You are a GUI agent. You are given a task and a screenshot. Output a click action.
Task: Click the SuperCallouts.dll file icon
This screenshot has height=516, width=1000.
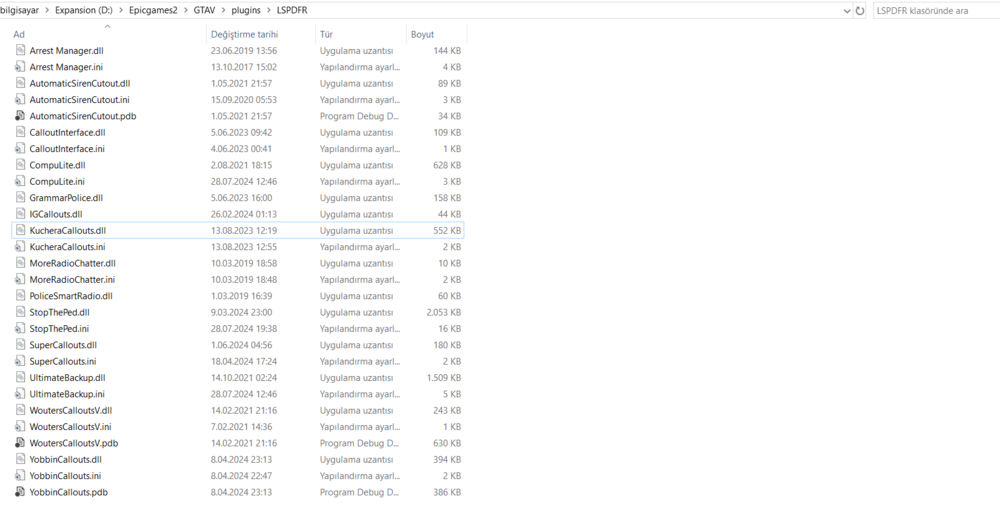[20, 345]
